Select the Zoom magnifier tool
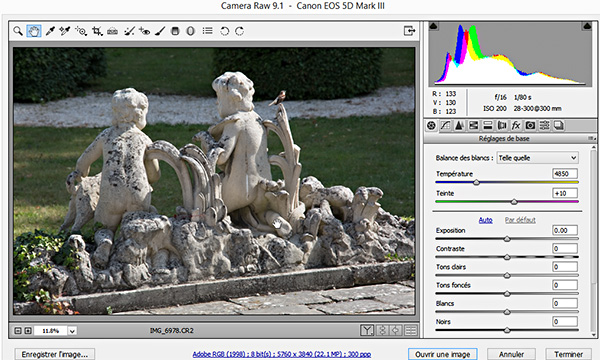600x360 pixels. 18,31
